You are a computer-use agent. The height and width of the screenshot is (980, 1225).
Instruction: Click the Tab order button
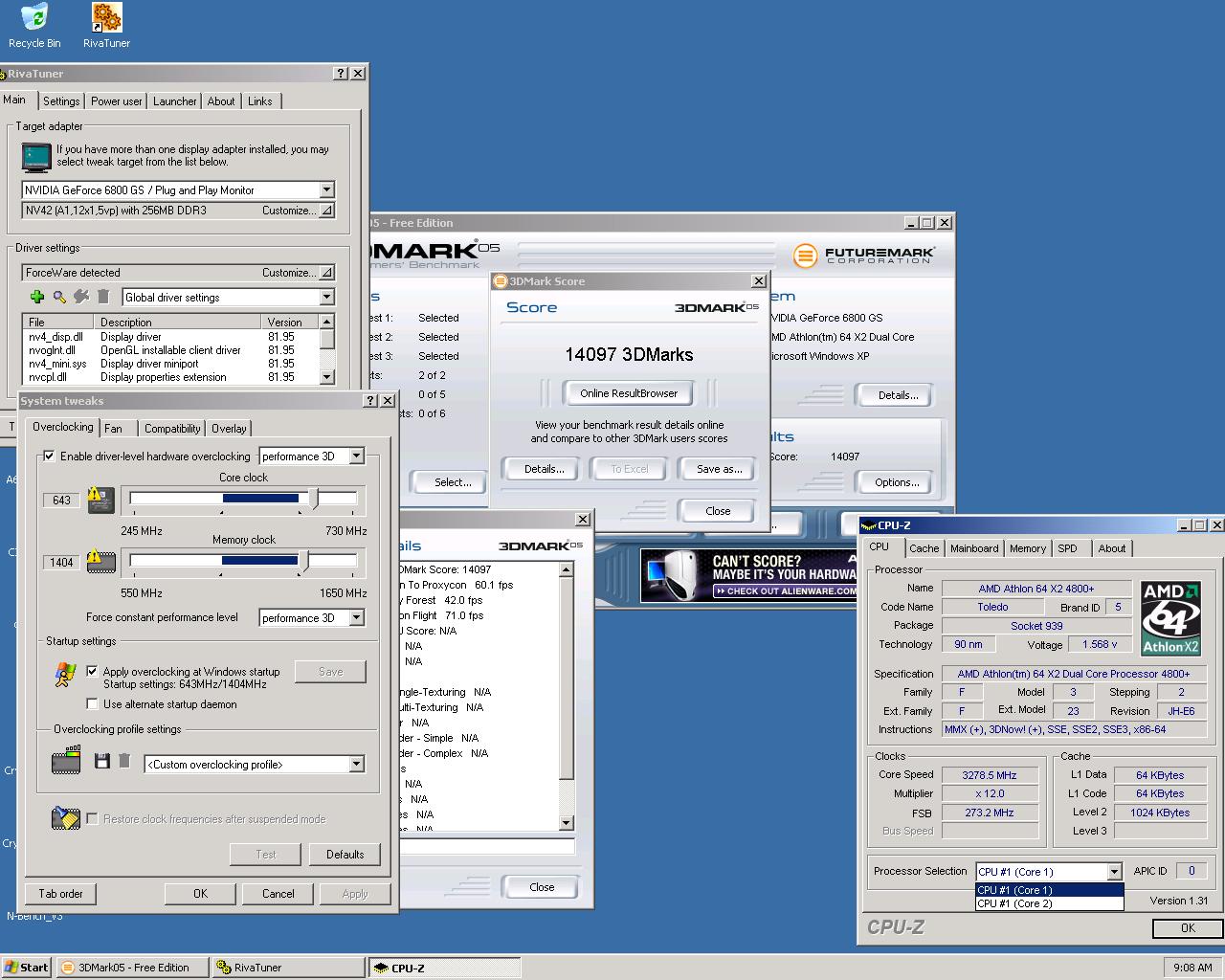[x=60, y=894]
